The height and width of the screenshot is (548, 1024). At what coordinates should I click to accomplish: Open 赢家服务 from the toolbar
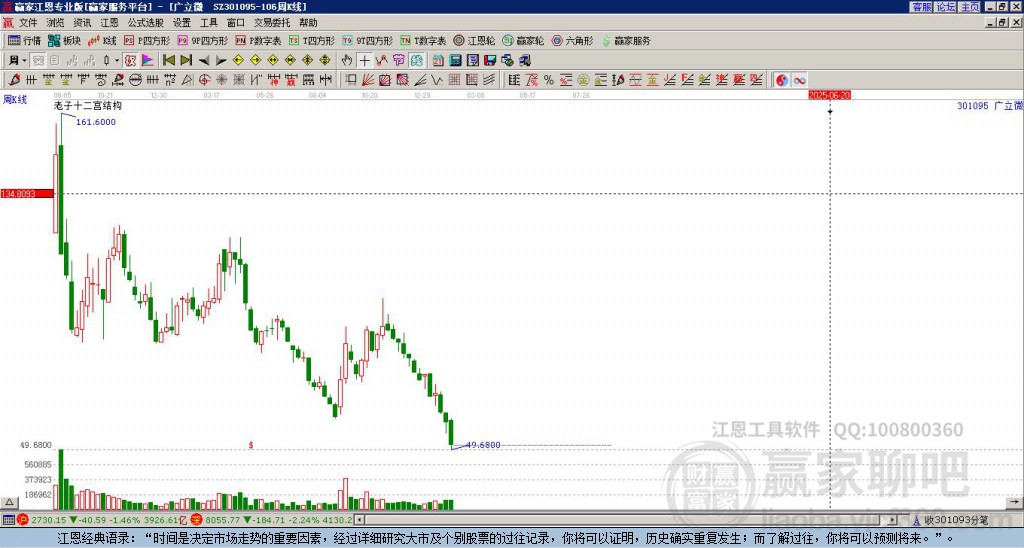(x=626, y=40)
